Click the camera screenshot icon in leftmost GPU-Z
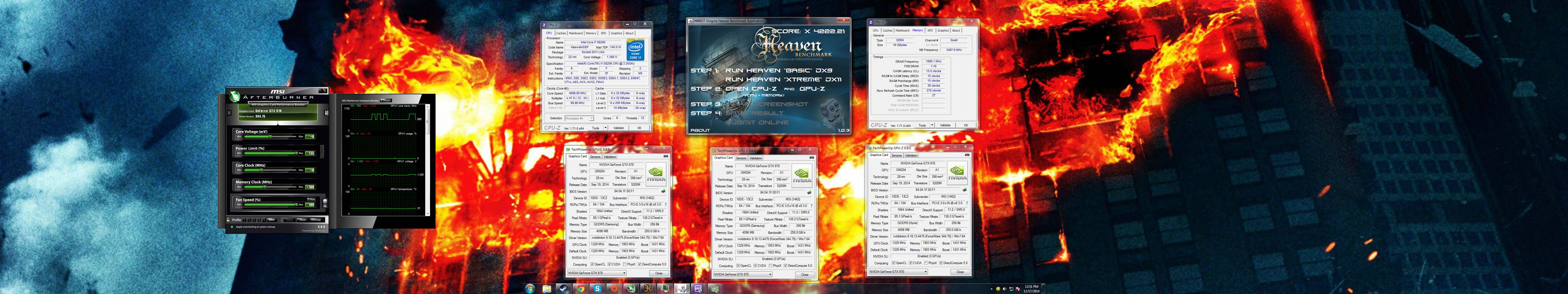 click(666, 157)
